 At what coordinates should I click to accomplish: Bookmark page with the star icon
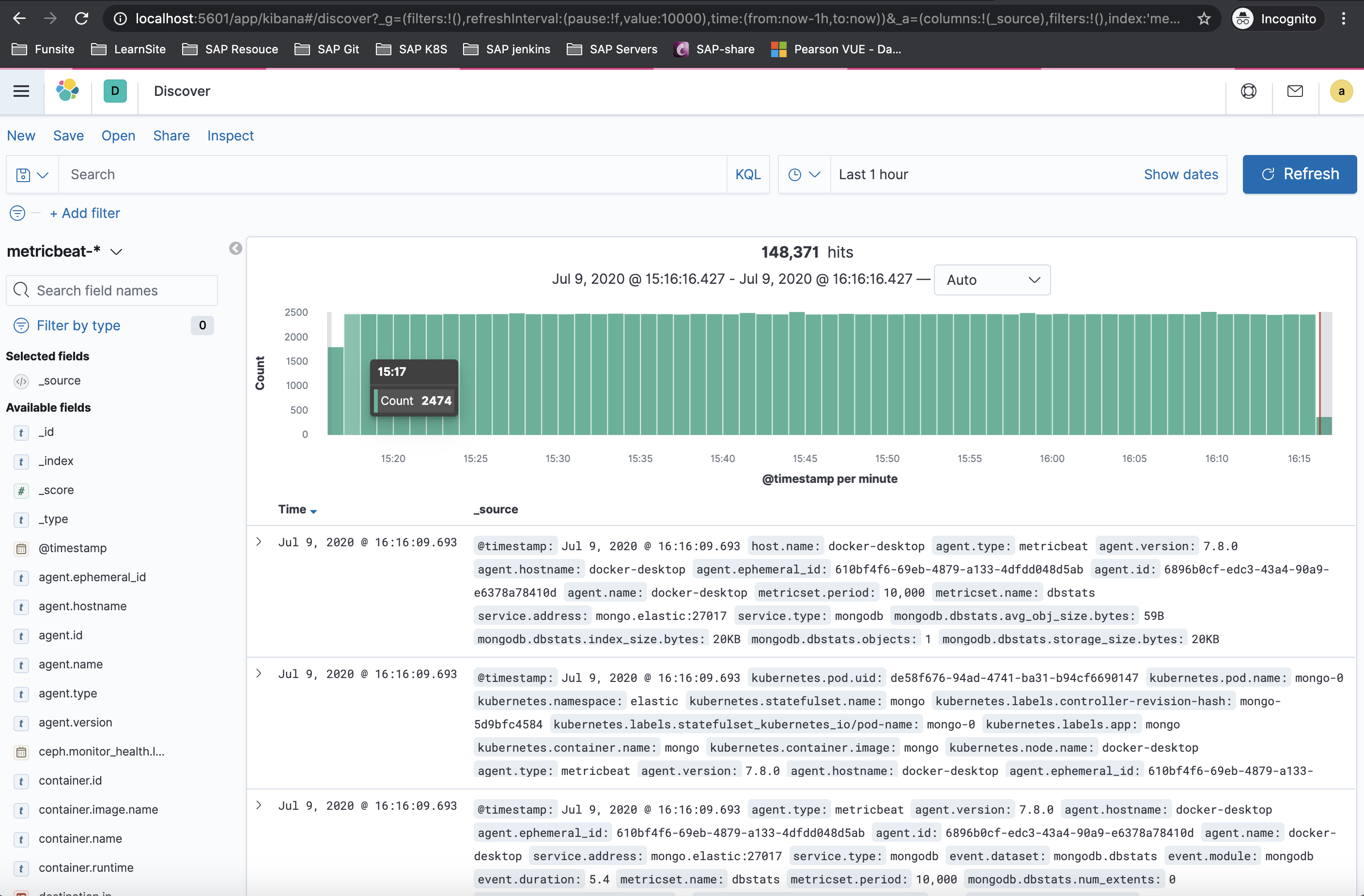[x=1204, y=18]
